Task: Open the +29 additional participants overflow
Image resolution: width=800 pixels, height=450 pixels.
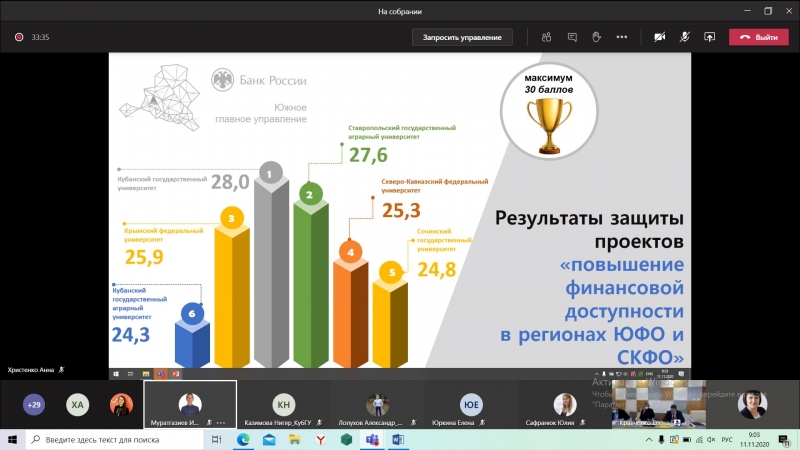Action: (x=34, y=405)
